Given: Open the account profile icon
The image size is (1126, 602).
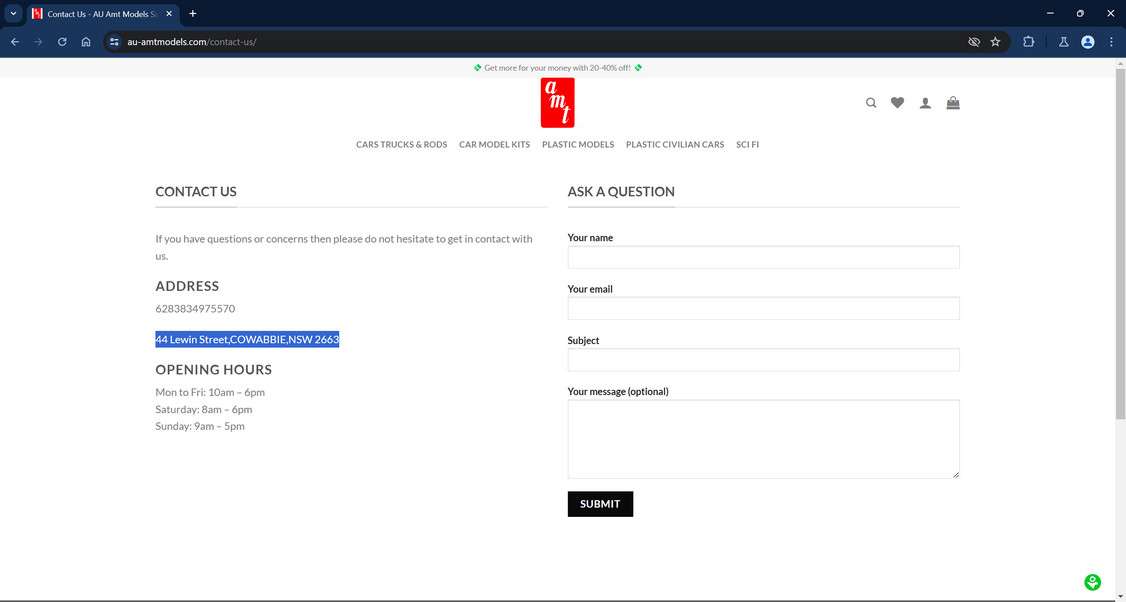Looking at the screenshot, I should coord(926,103).
